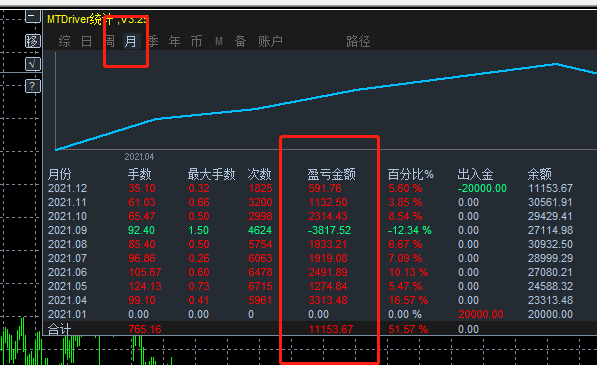Click the balance value 30932.50
This screenshot has width=597, height=365.
point(551,244)
